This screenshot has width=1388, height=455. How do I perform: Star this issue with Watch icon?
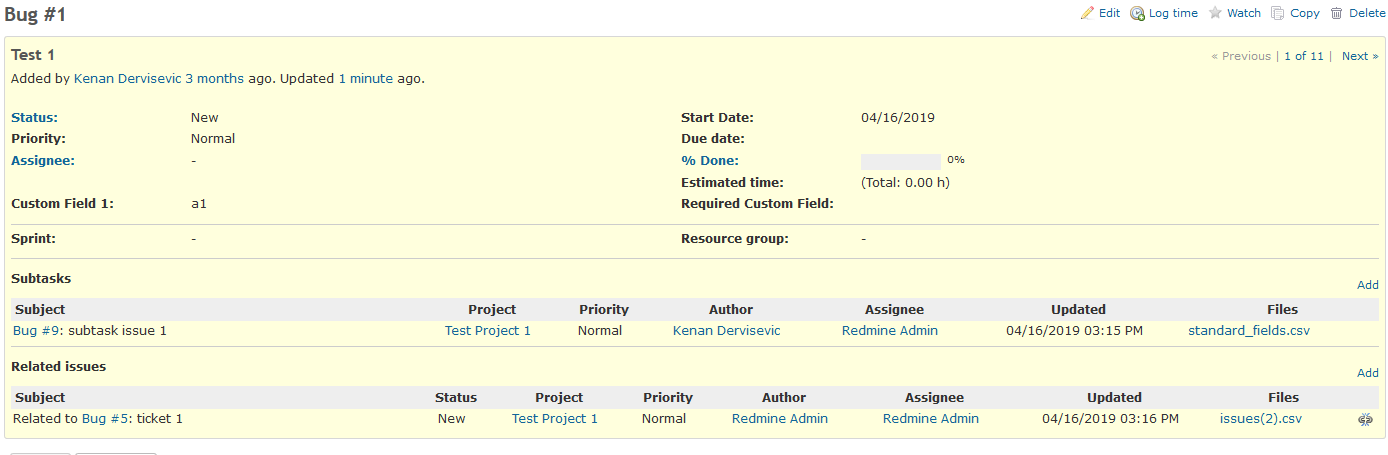[x=1215, y=13]
